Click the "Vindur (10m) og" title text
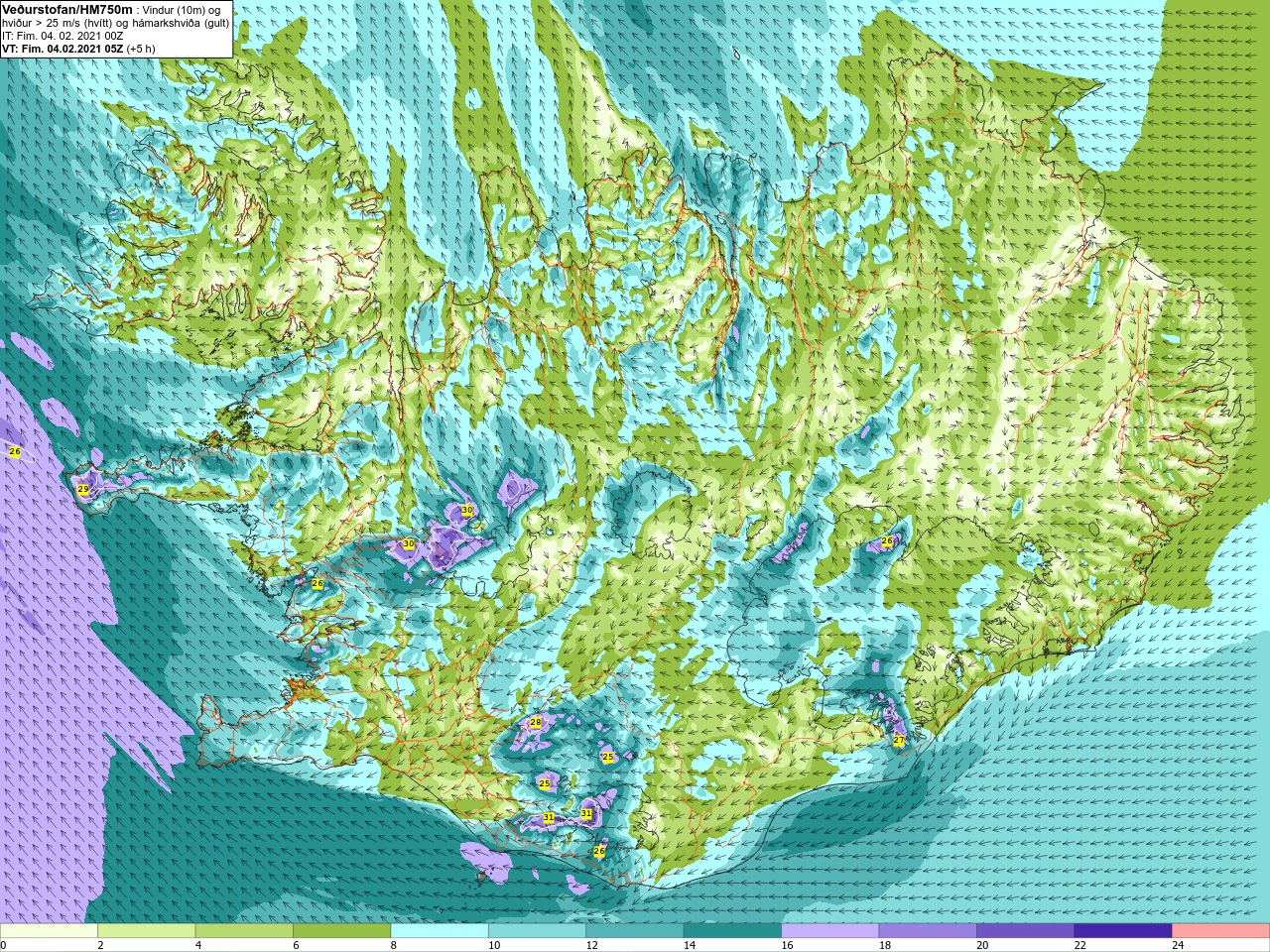The image size is (1270, 952). (x=182, y=9)
